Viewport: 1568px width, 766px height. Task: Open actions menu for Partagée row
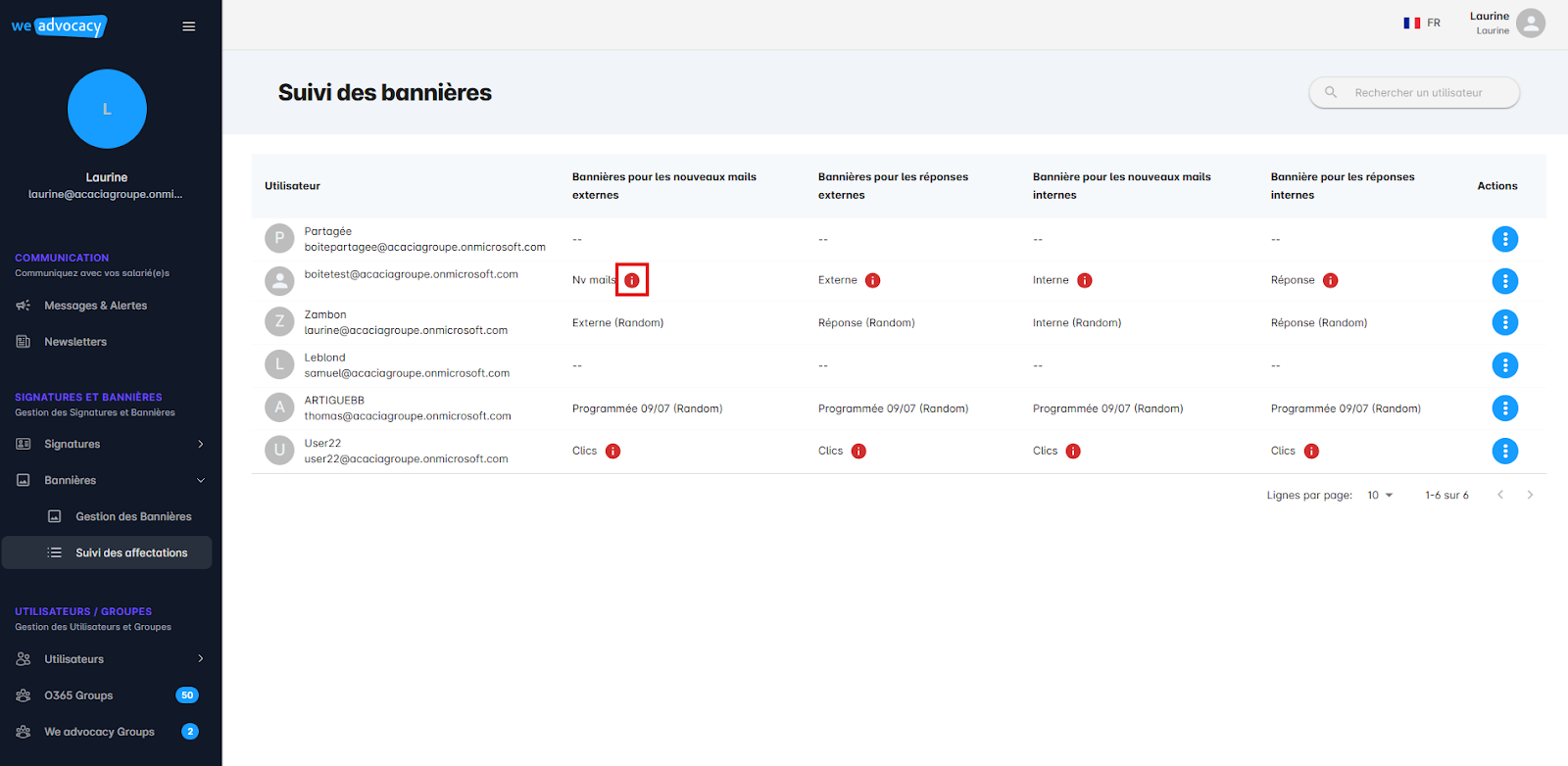tap(1504, 239)
